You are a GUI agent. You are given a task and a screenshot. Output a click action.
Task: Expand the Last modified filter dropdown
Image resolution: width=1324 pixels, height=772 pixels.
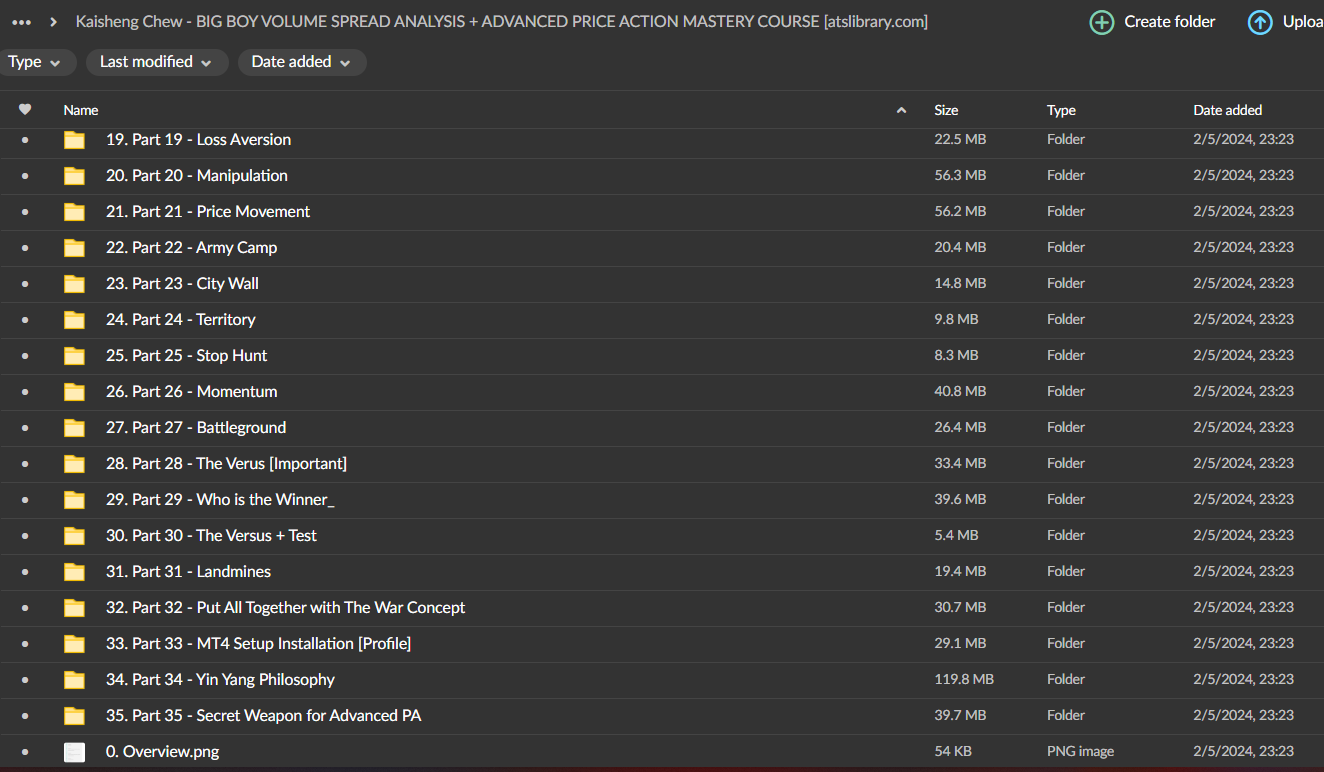[156, 62]
